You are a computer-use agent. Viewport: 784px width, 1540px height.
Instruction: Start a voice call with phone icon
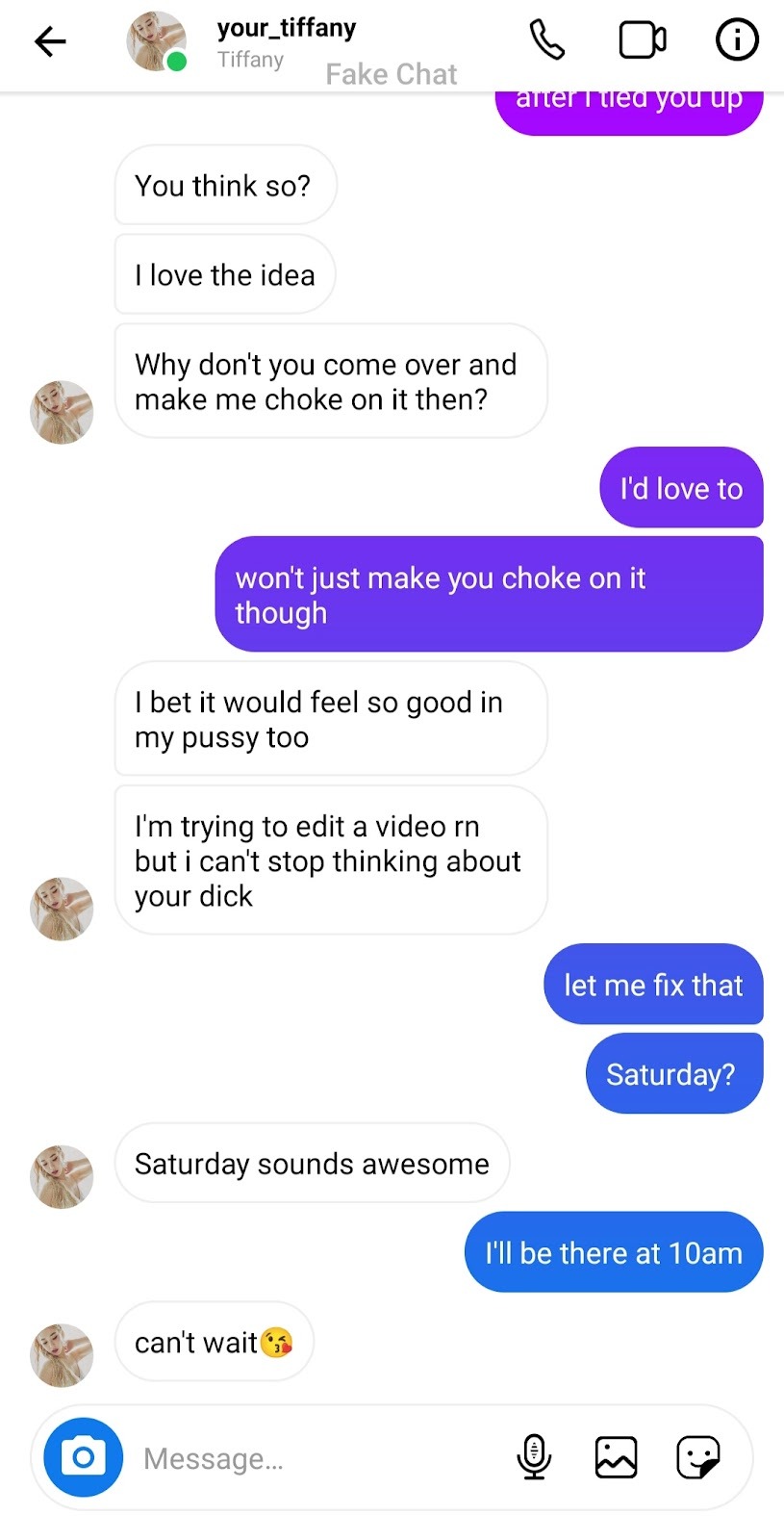click(547, 40)
